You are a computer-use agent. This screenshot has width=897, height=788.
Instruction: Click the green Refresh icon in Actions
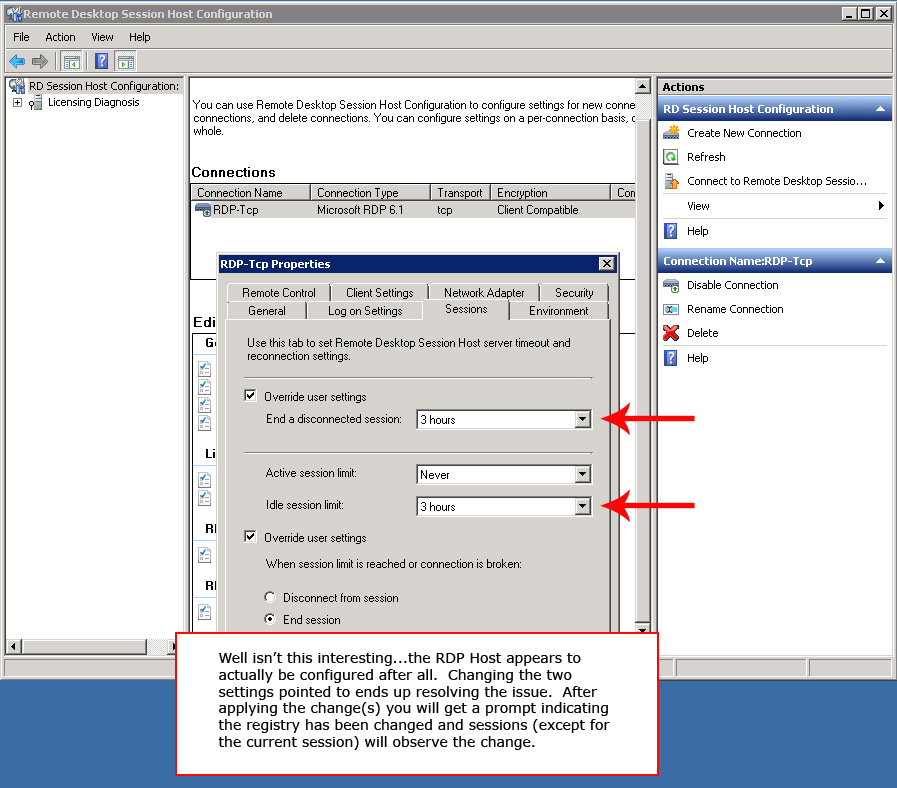671,157
